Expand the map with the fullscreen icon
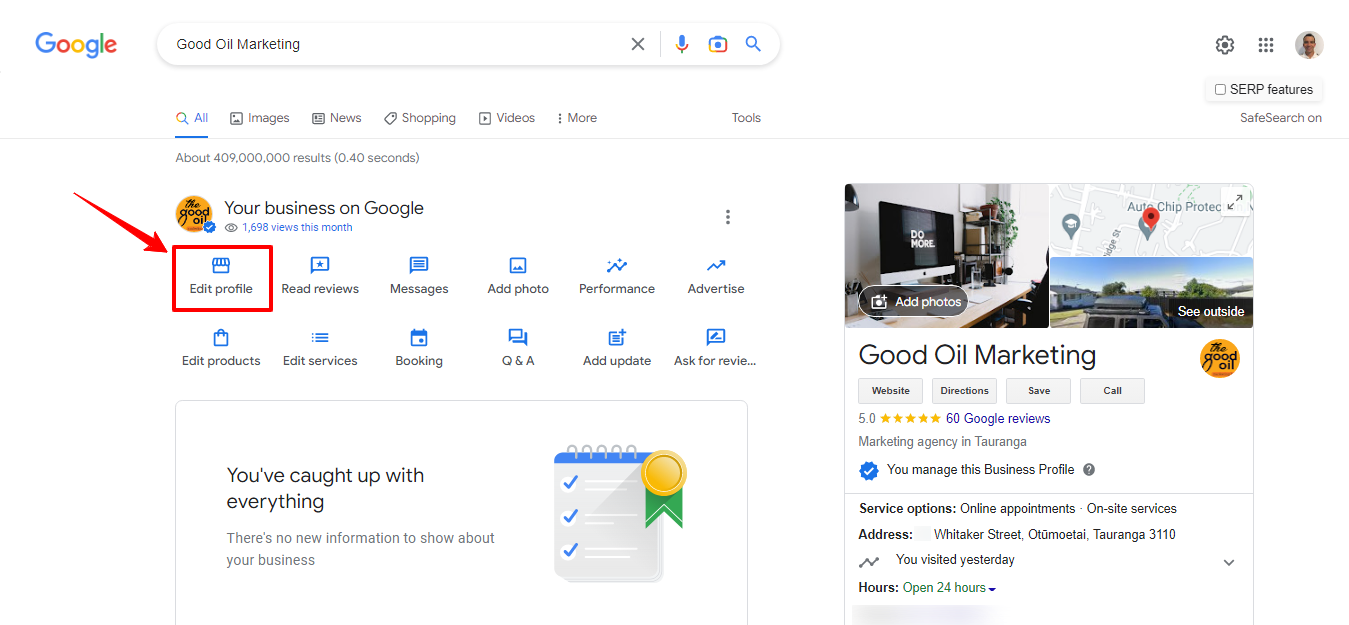 pyautogui.click(x=1235, y=201)
